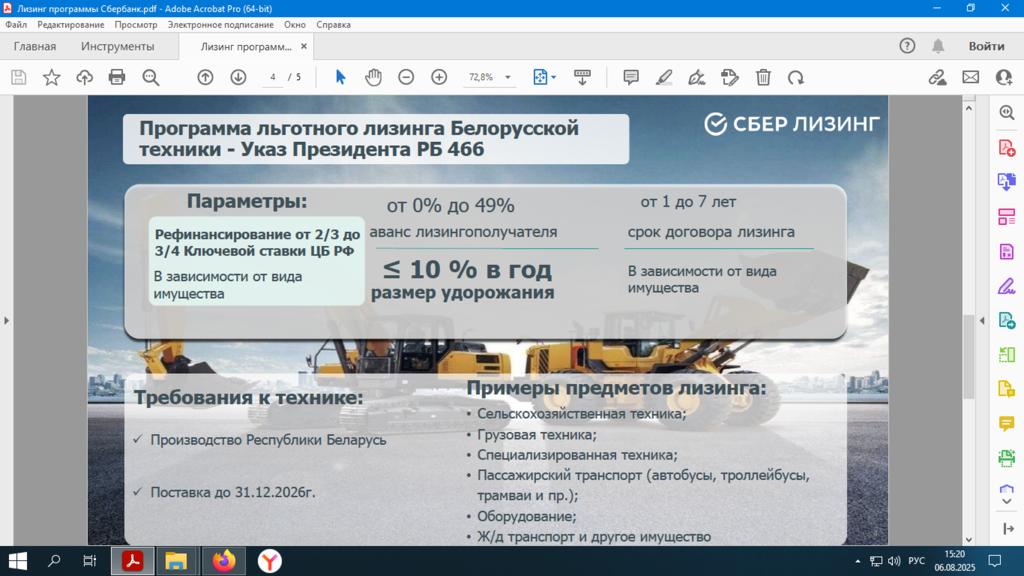Expand the left navigation pane

click(x=7, y=321)
